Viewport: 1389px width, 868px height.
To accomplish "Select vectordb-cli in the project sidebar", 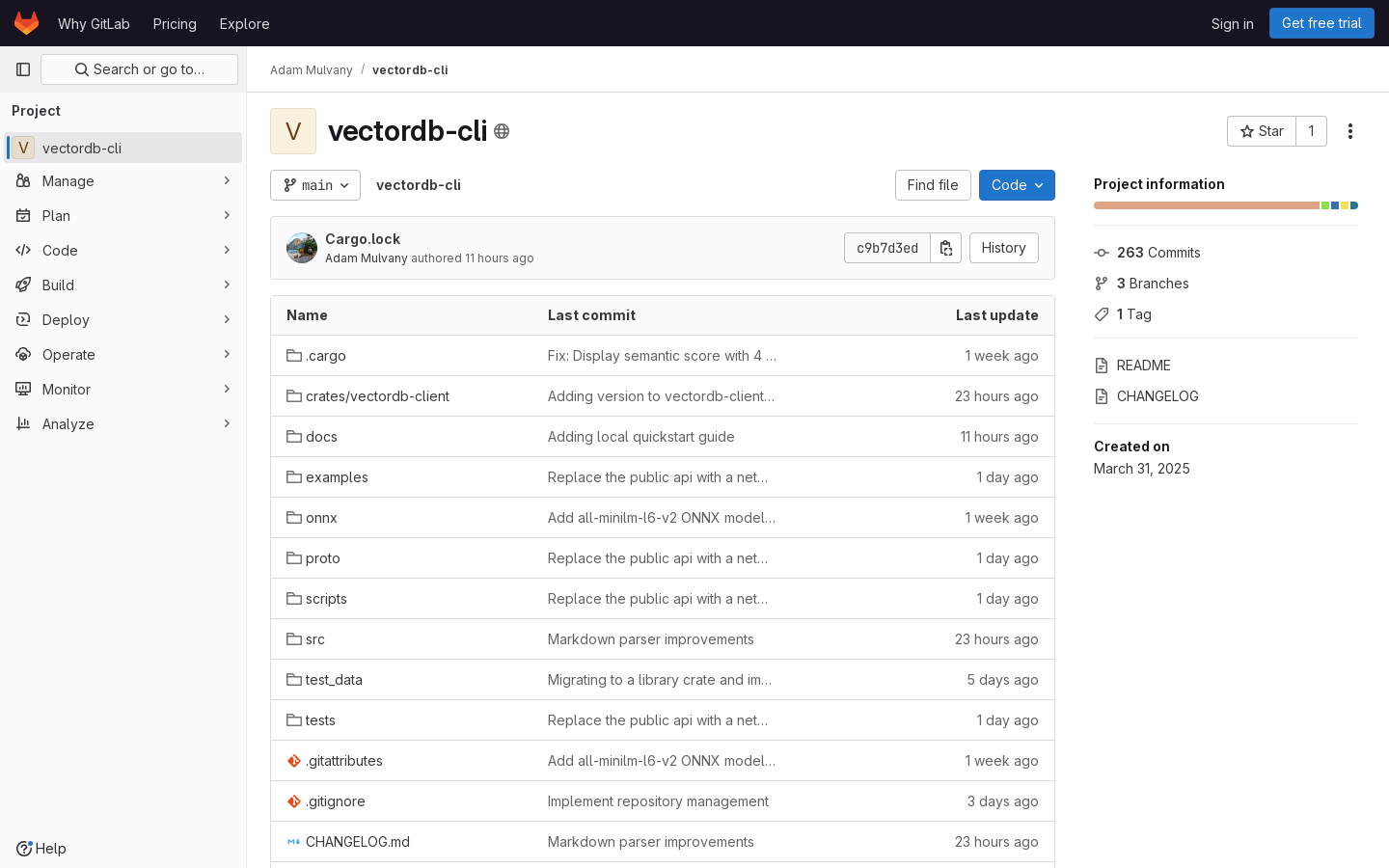I will [x=123, y=148].
